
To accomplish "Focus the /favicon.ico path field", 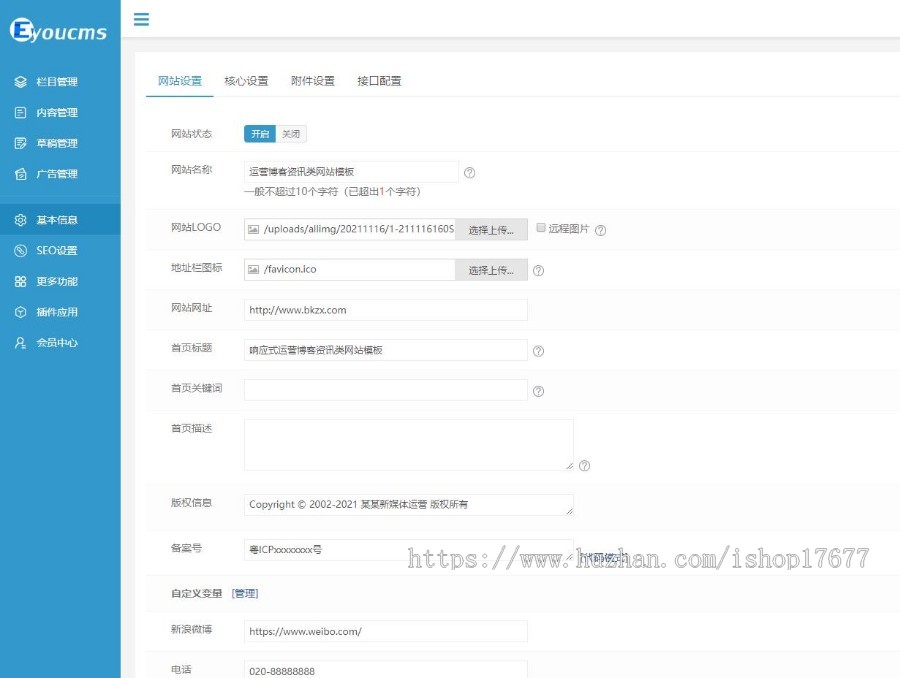I will tap(350, 269).
